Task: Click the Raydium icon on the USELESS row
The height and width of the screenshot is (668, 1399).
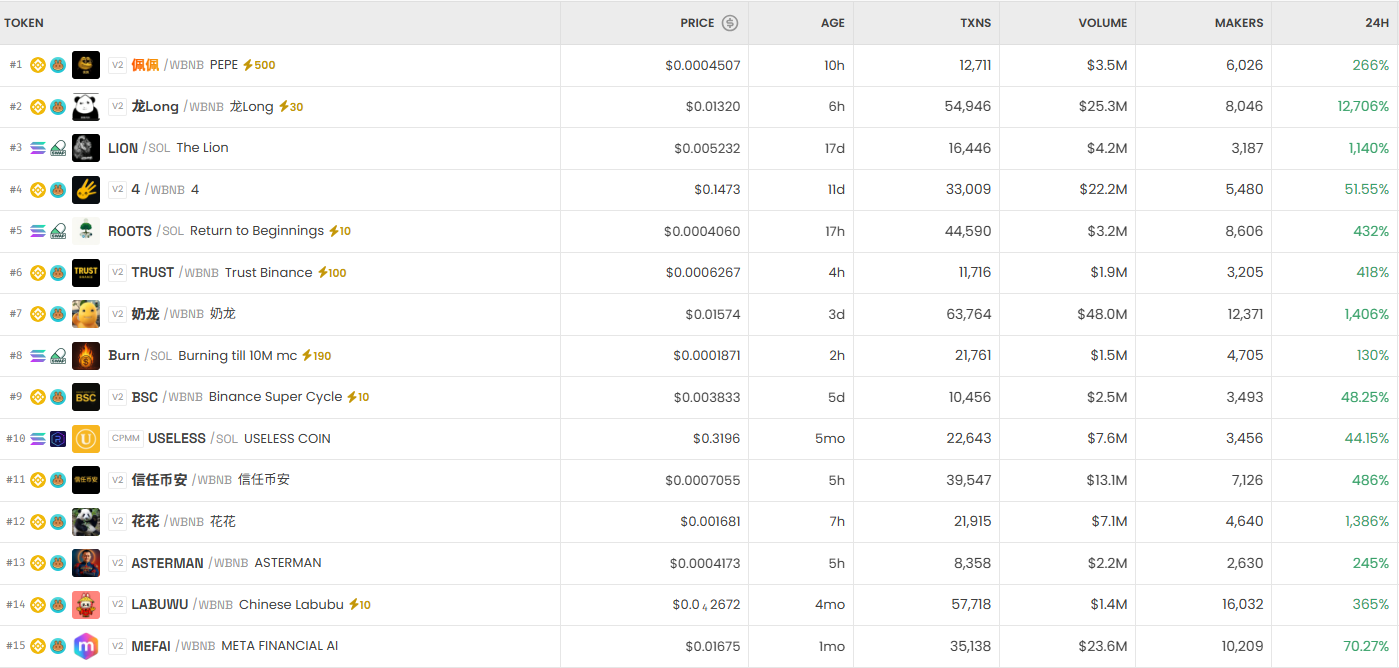Action: pyautogui.click(x=59, y=438)
